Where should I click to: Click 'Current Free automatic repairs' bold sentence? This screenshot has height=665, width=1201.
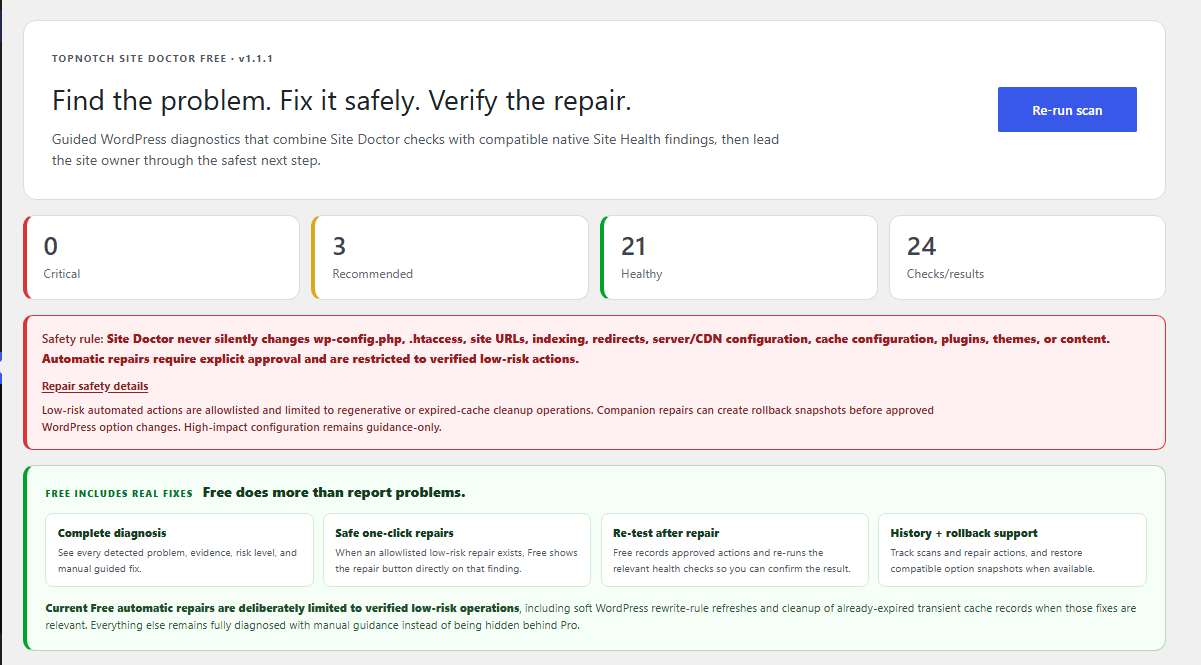pos(283,608)
